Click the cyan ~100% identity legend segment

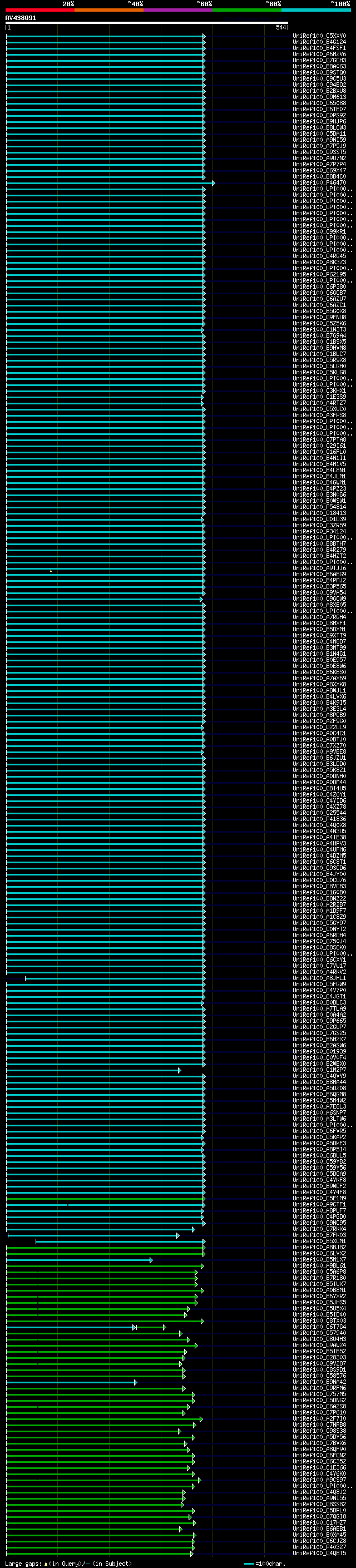click(x=316, y=10)
